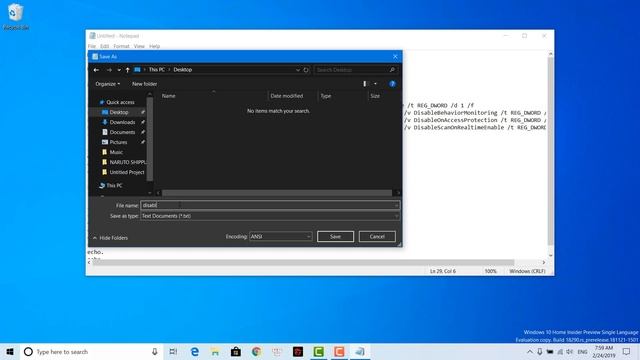Sort by Date modified column
The image size is (640, 360).
pos(287,96)
